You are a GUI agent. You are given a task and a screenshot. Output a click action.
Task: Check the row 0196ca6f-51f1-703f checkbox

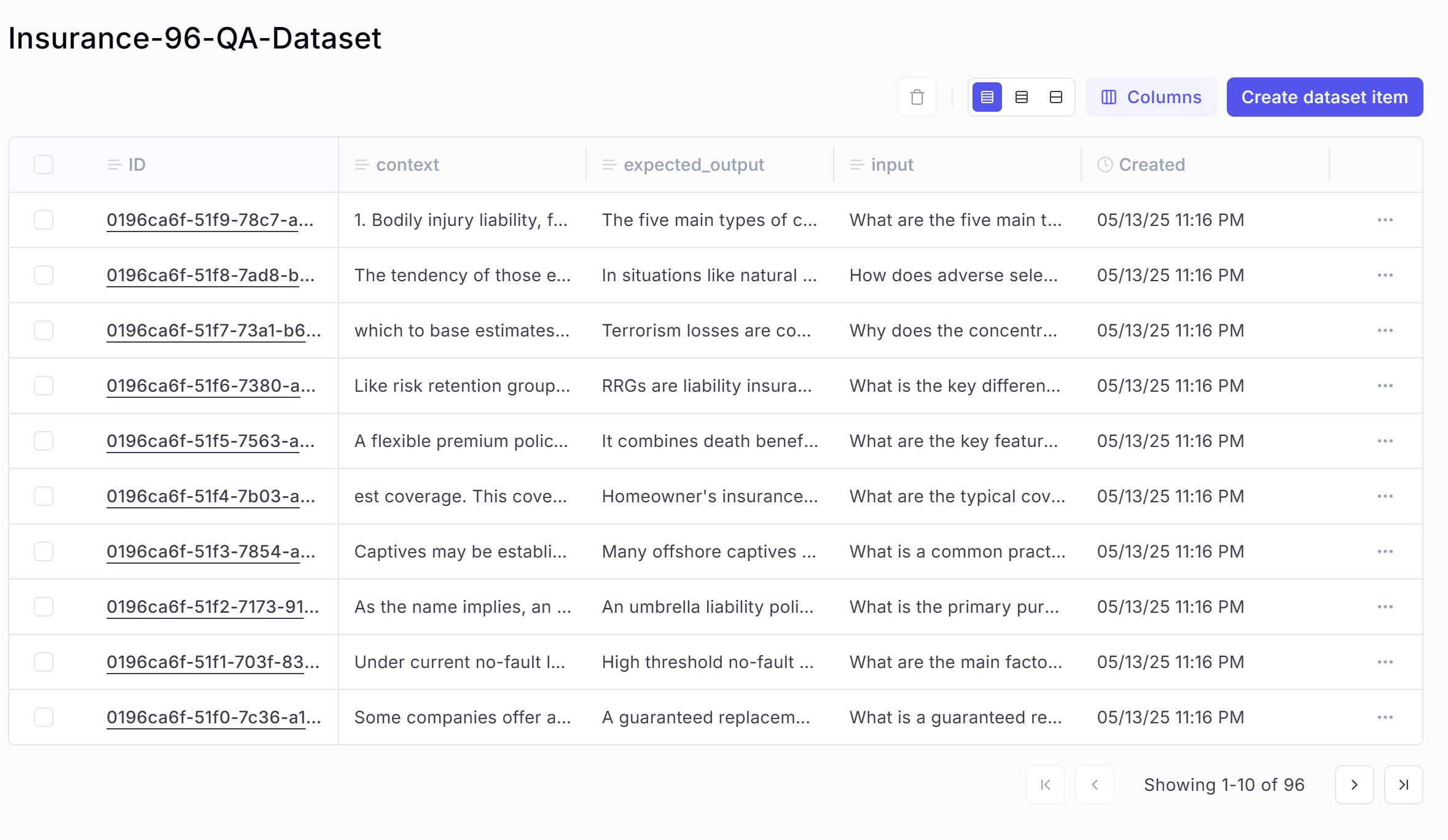click(x=44, y=662)
